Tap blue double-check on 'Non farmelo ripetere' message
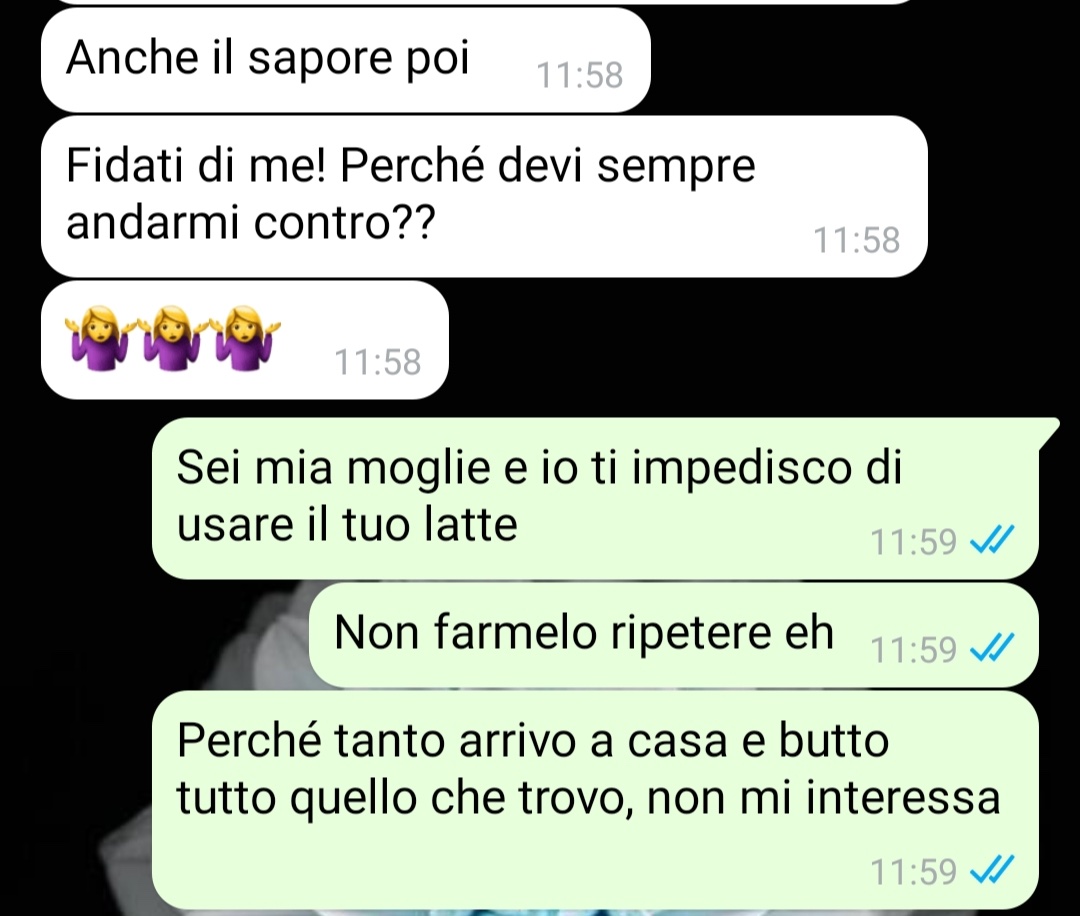The image size is (1080, 916). click(992, 648)
